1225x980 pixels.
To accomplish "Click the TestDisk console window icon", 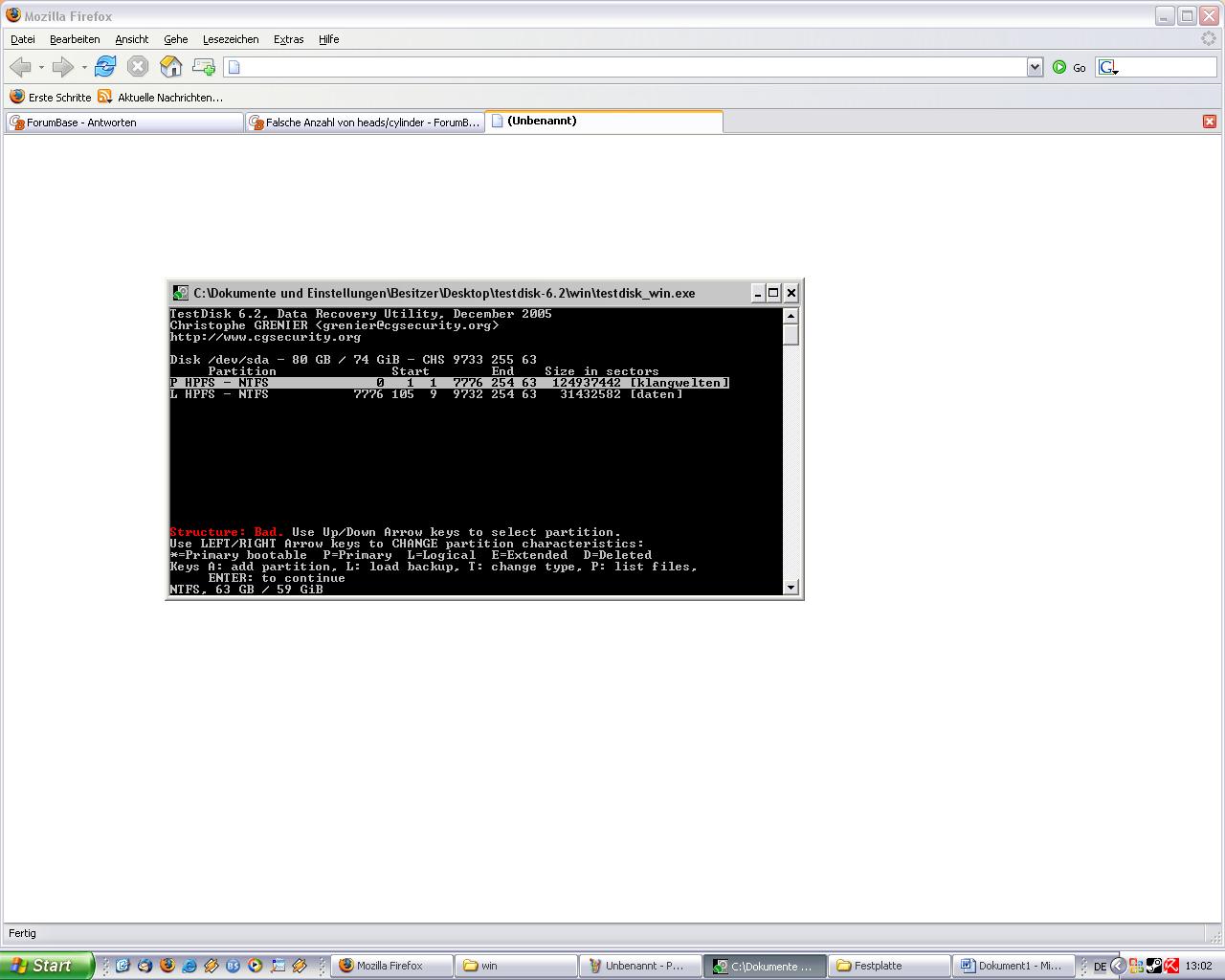I will pos(180,293).
